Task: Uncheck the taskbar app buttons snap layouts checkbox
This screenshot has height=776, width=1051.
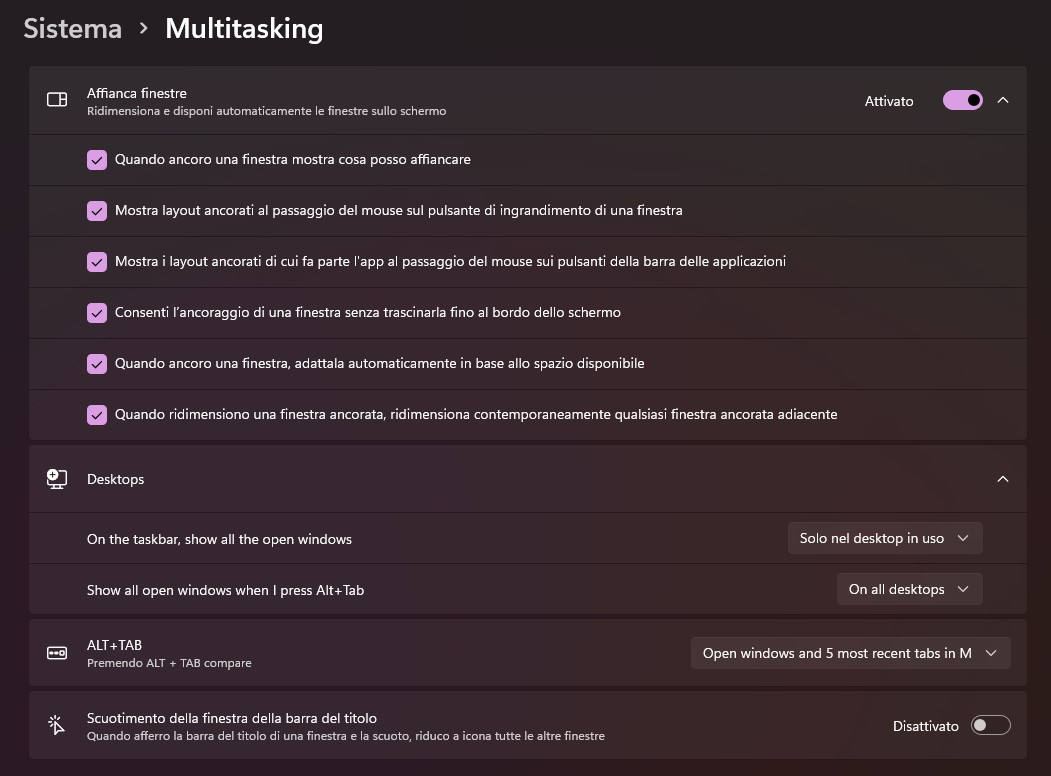Action: (97, 262)
